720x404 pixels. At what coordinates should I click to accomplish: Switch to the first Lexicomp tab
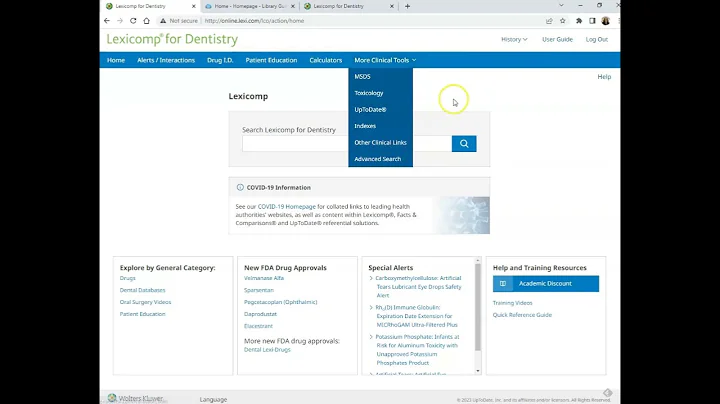(x=151, y=6)
